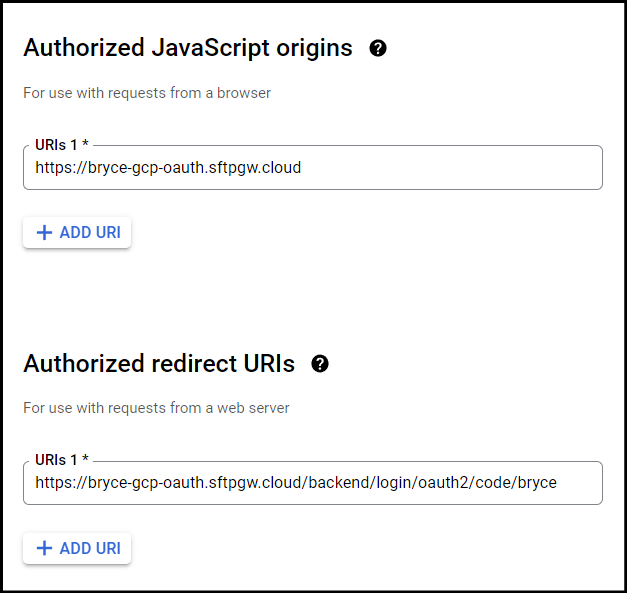Viewport: 627px width, 593px height.
Task: Click ADD URI text below origins field
Action: click(90, 232)
